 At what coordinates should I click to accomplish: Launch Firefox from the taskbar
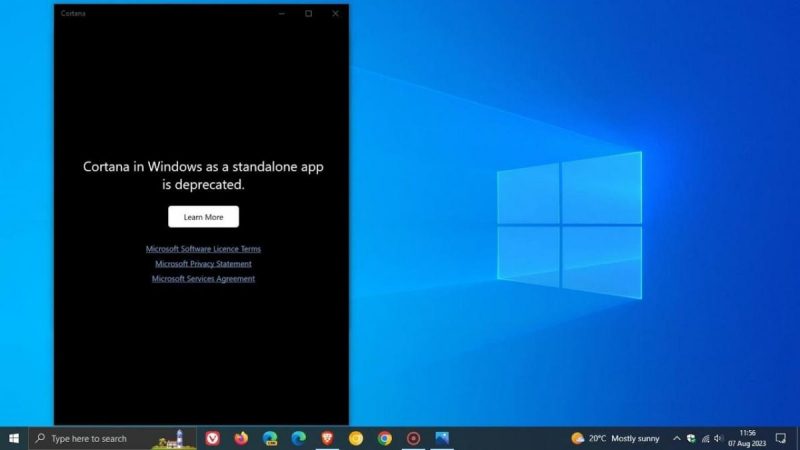coord(241,438)
